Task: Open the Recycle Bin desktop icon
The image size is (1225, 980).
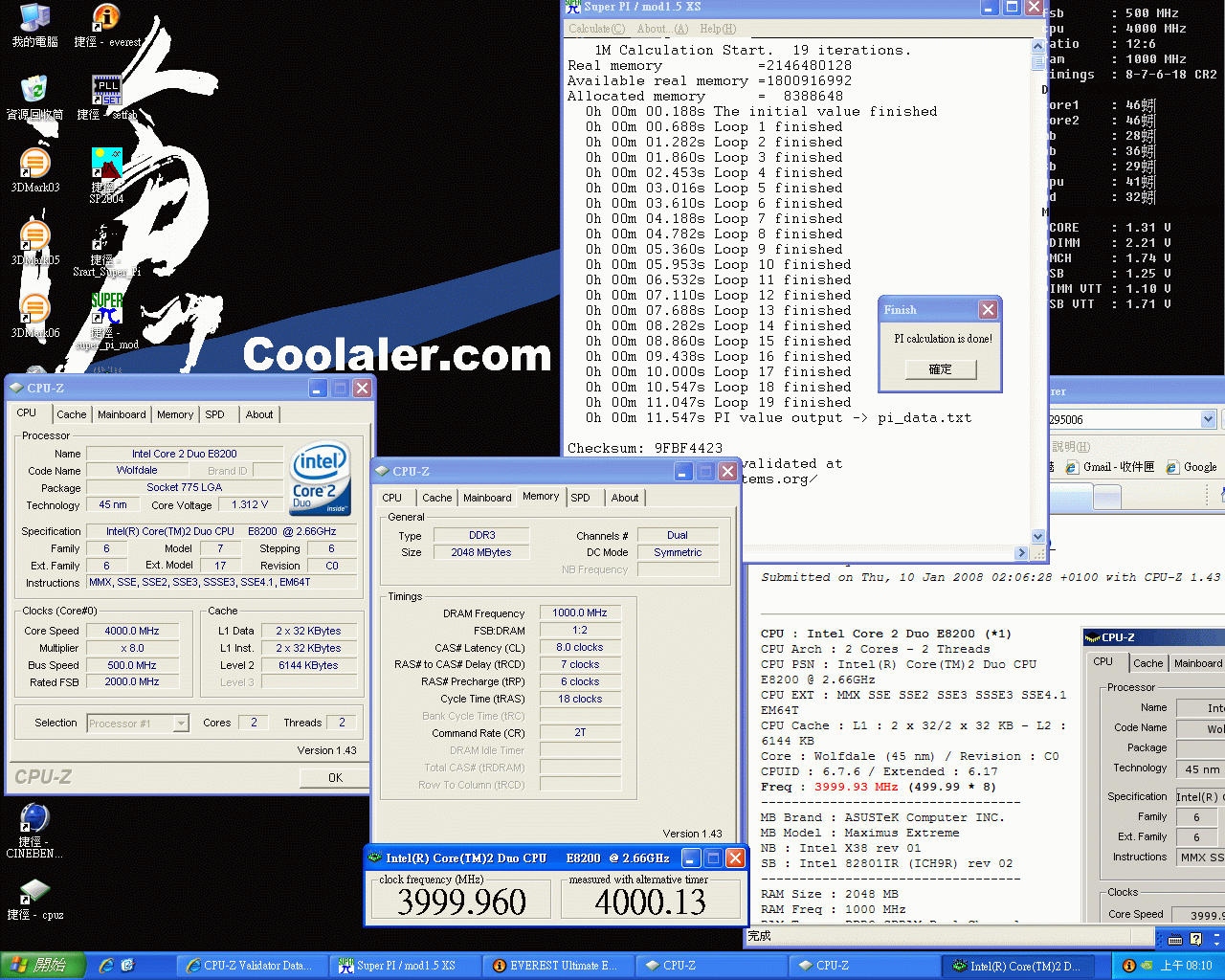Action: click(x=34, y=98)
